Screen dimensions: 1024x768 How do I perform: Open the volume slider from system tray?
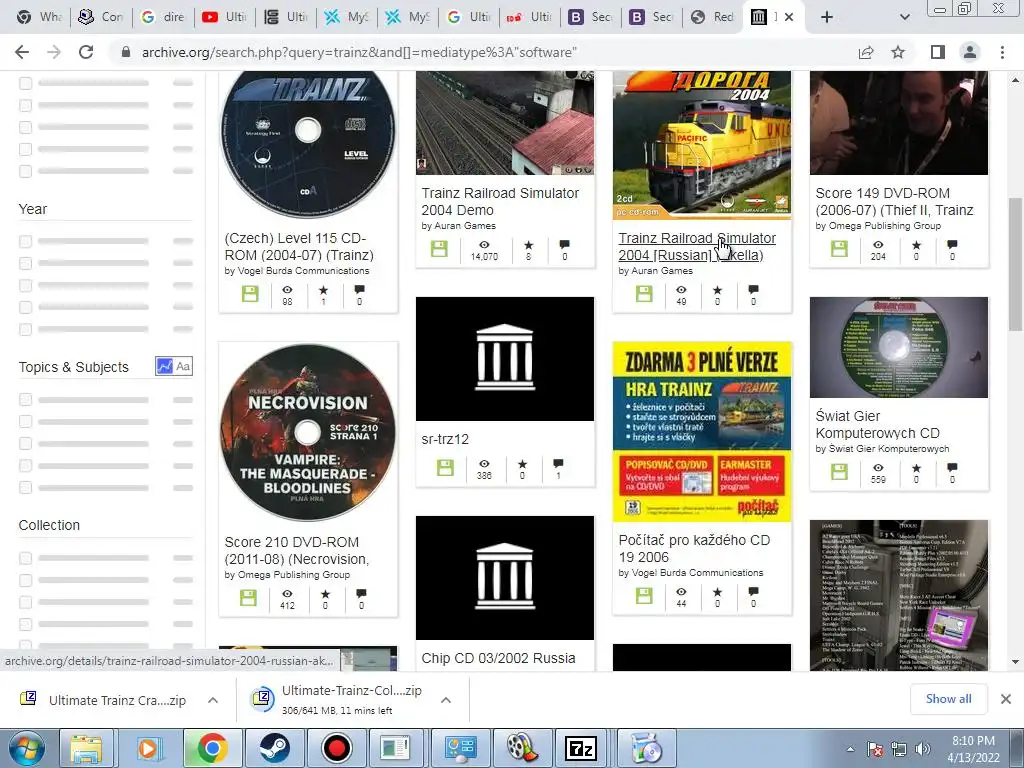tap(922, 749)
